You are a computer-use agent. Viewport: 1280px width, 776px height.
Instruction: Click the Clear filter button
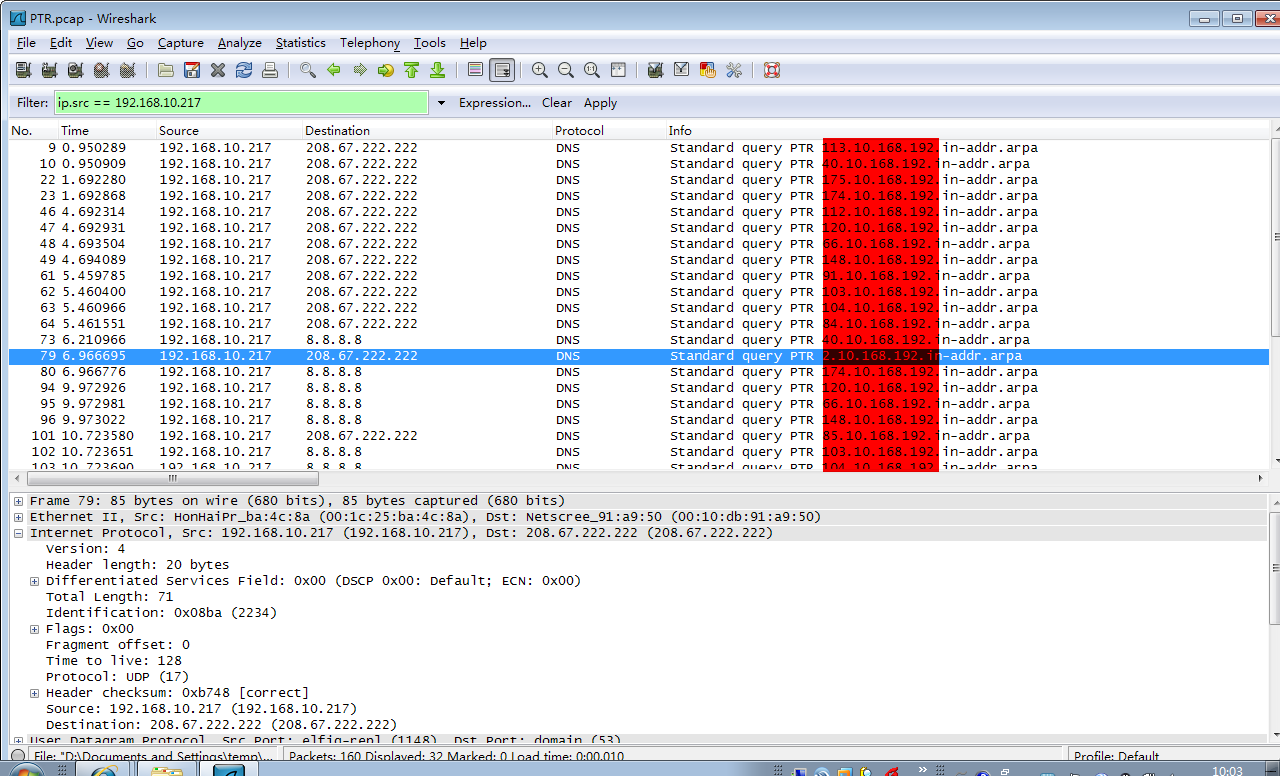(x=557, y=103)
